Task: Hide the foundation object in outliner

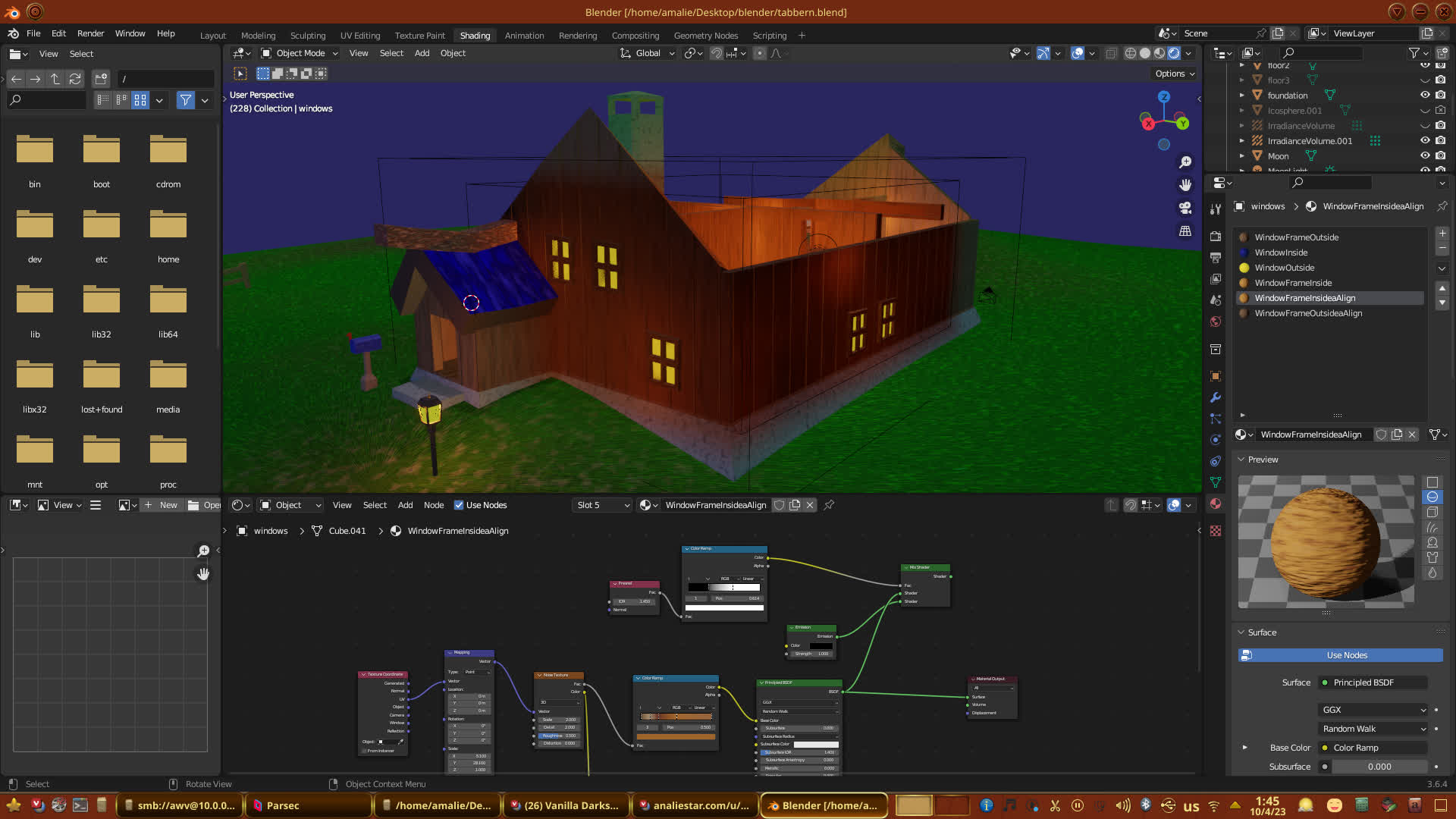Action: click(1425, 96)
